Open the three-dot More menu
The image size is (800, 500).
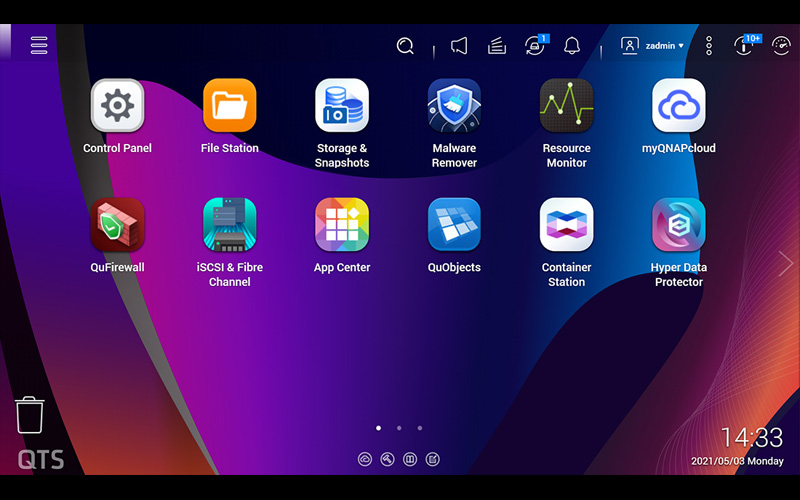[709, 45]
